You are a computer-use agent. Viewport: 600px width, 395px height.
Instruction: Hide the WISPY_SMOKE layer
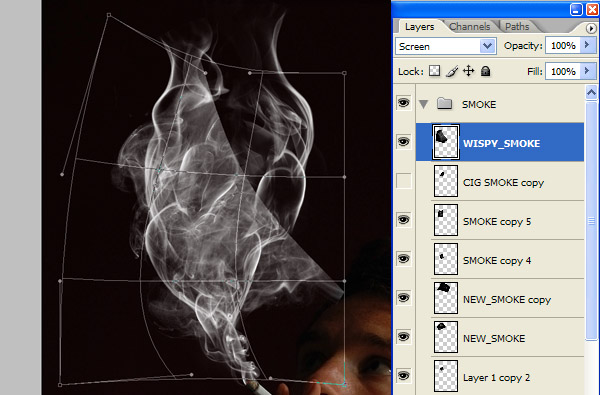coord(403,142)
